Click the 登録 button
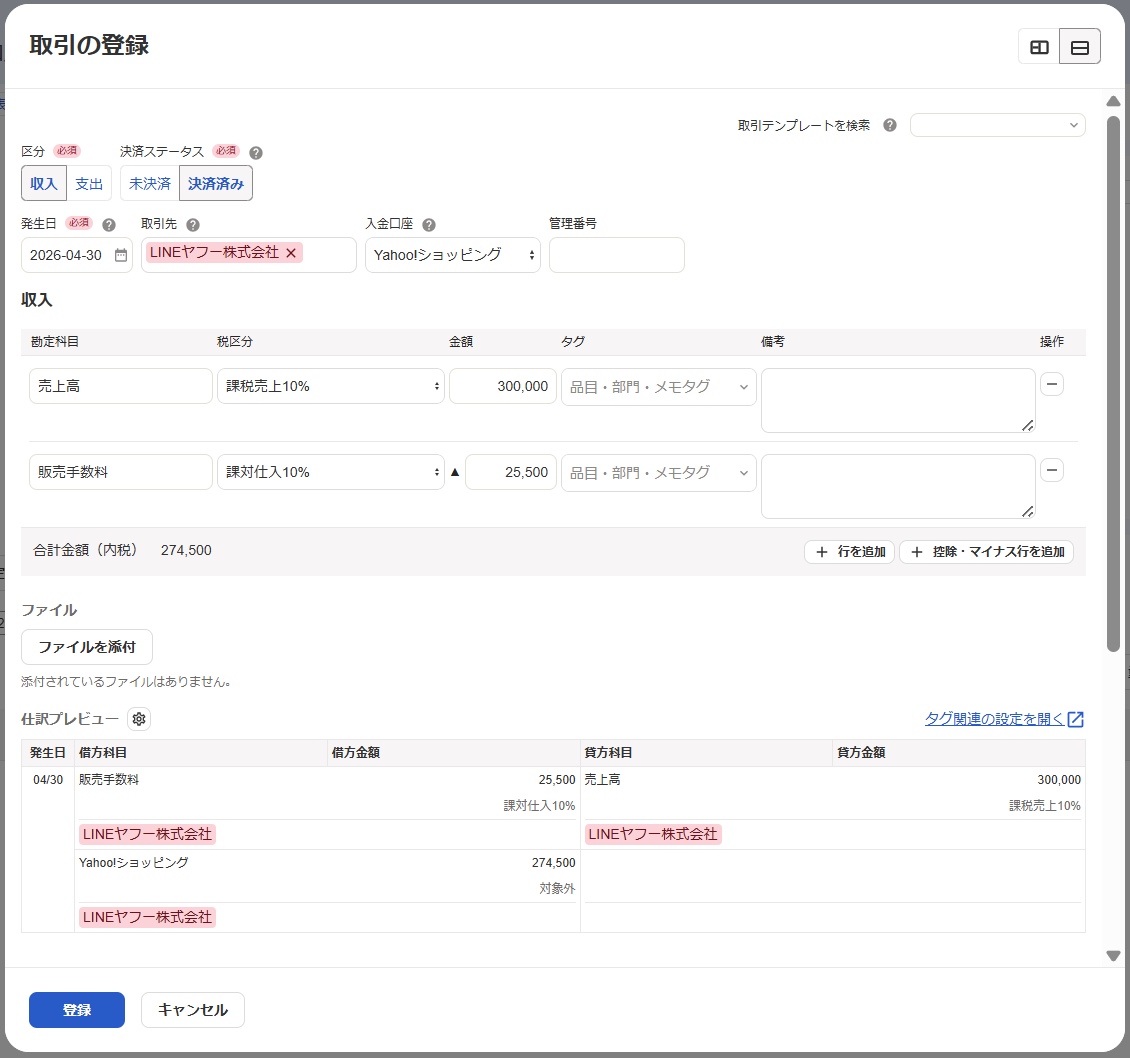Viewport: 1130px width, 1058px height. tap(77, 1010)
